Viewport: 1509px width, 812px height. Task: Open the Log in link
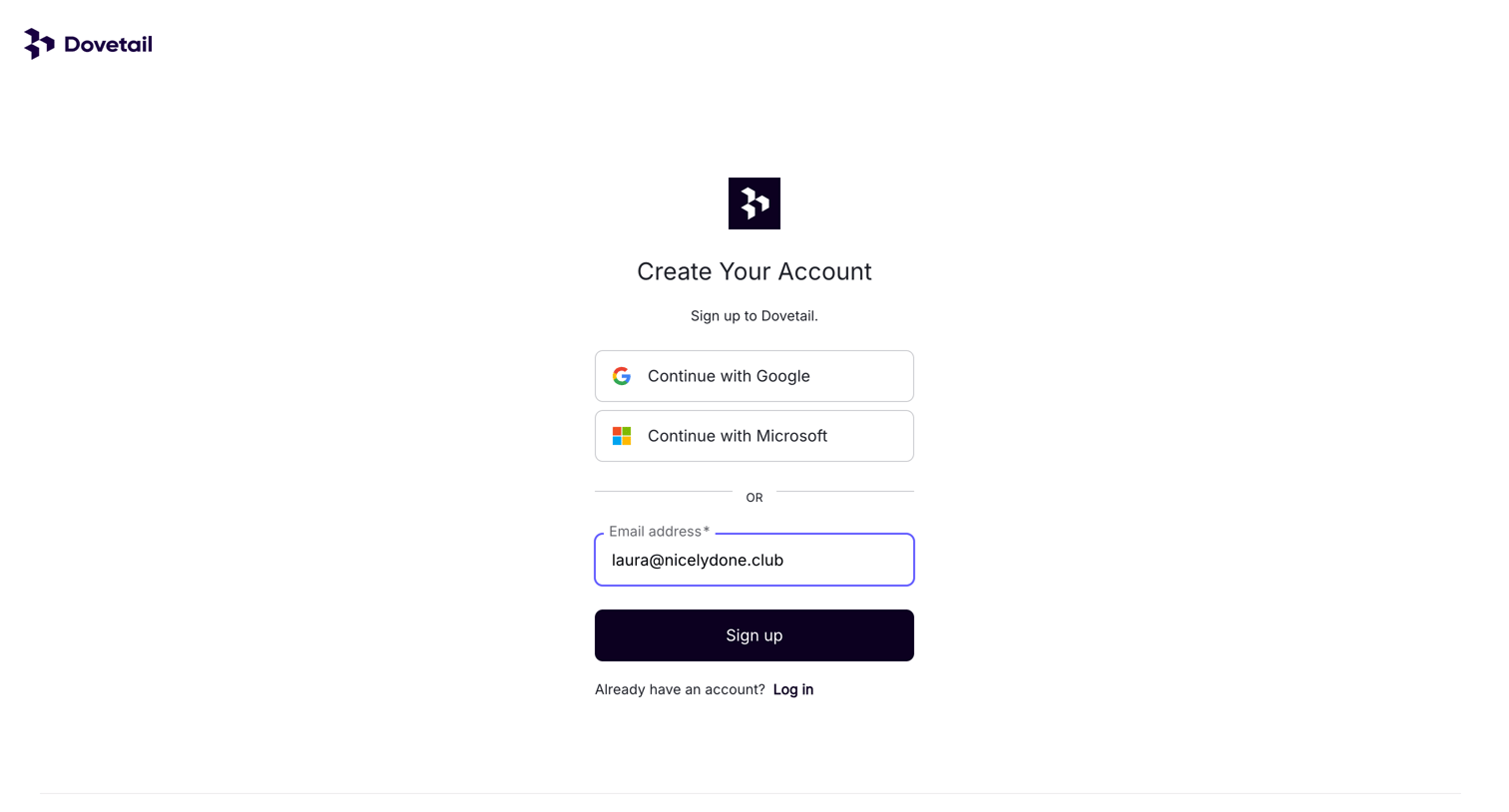pos(793,689)
